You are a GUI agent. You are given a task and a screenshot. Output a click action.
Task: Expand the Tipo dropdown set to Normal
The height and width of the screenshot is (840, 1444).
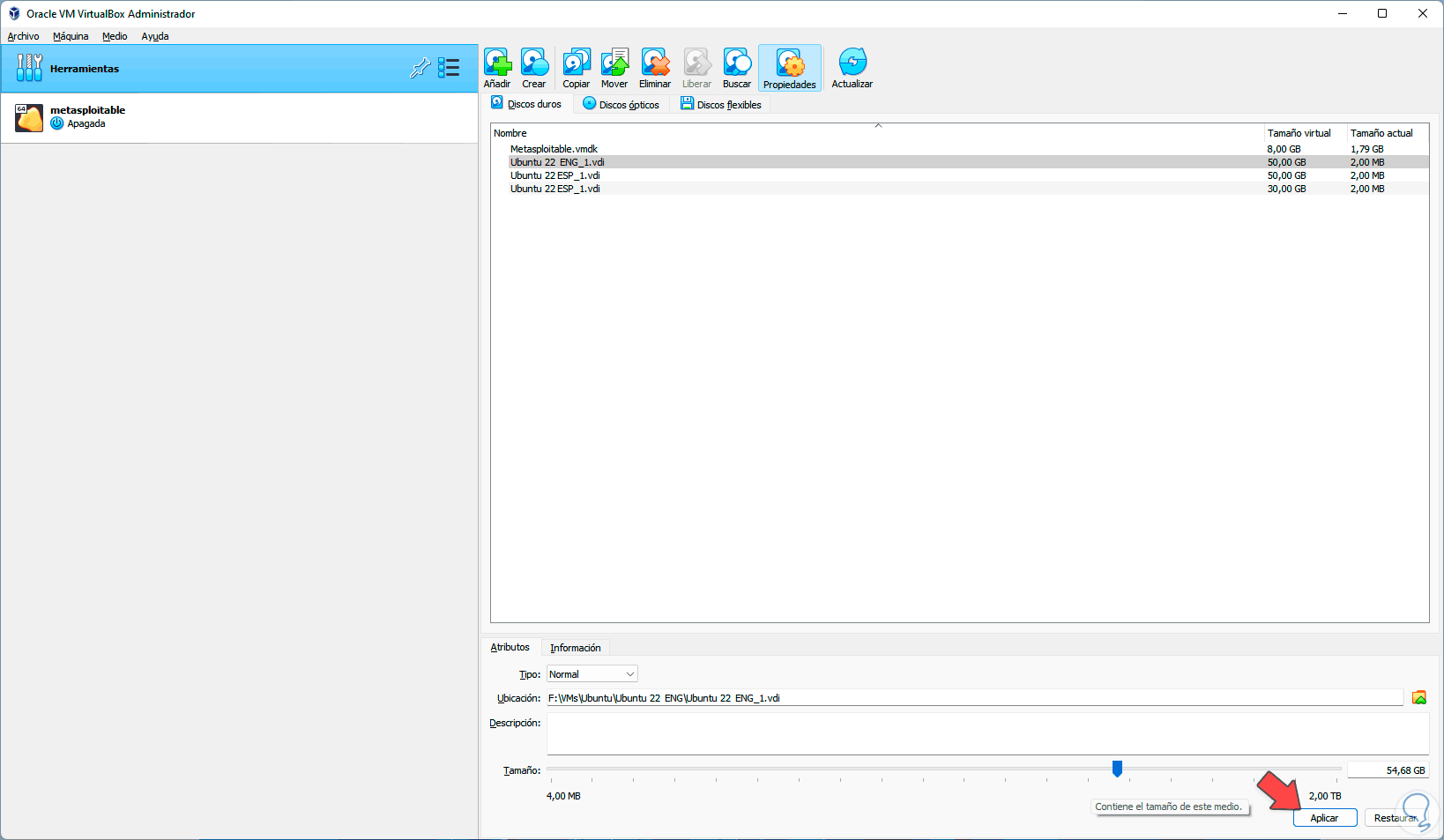point(592,674)
